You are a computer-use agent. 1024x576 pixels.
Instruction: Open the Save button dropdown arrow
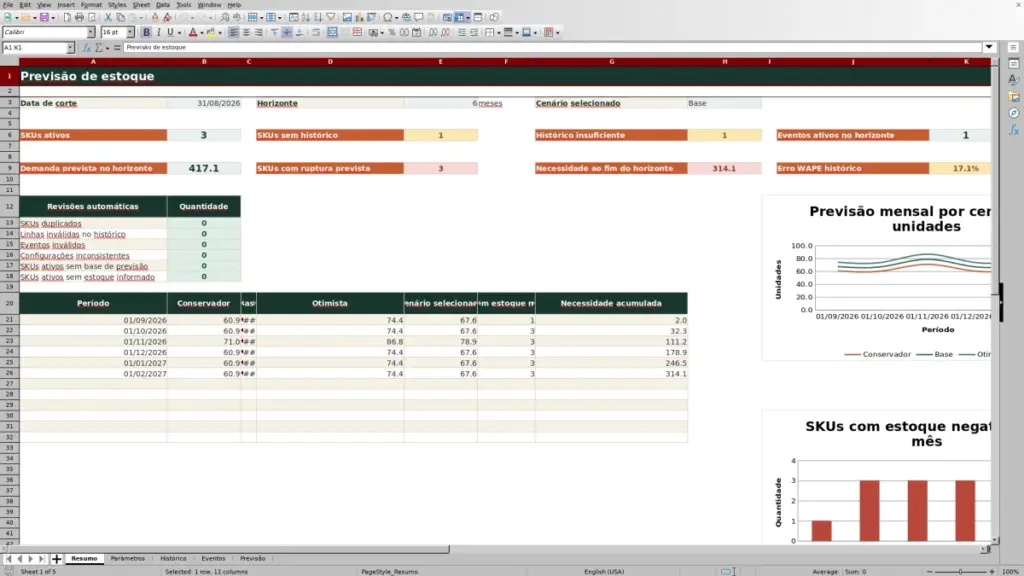pos(53,18)
